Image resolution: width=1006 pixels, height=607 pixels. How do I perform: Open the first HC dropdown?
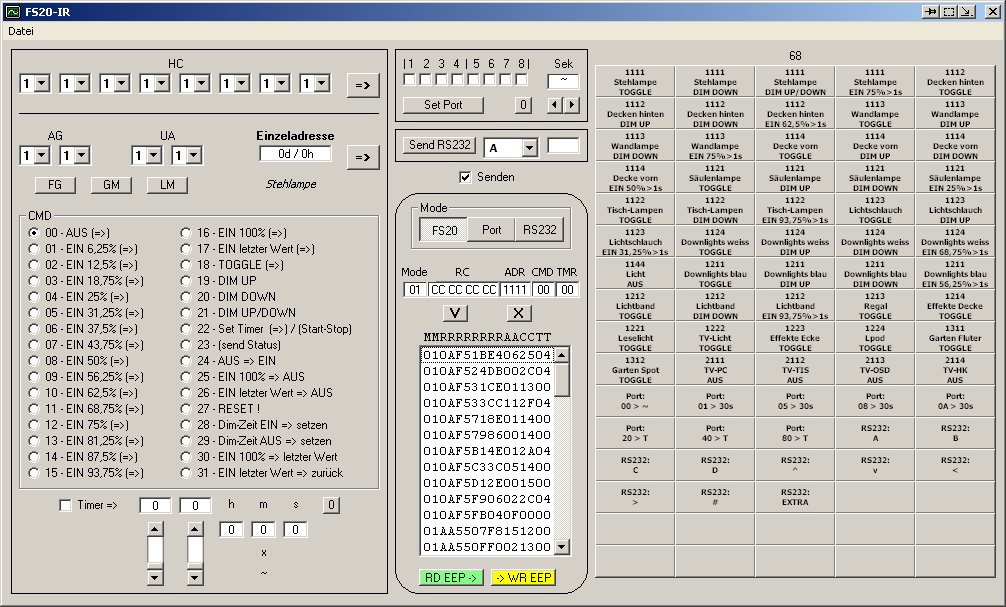pos(42,84)
